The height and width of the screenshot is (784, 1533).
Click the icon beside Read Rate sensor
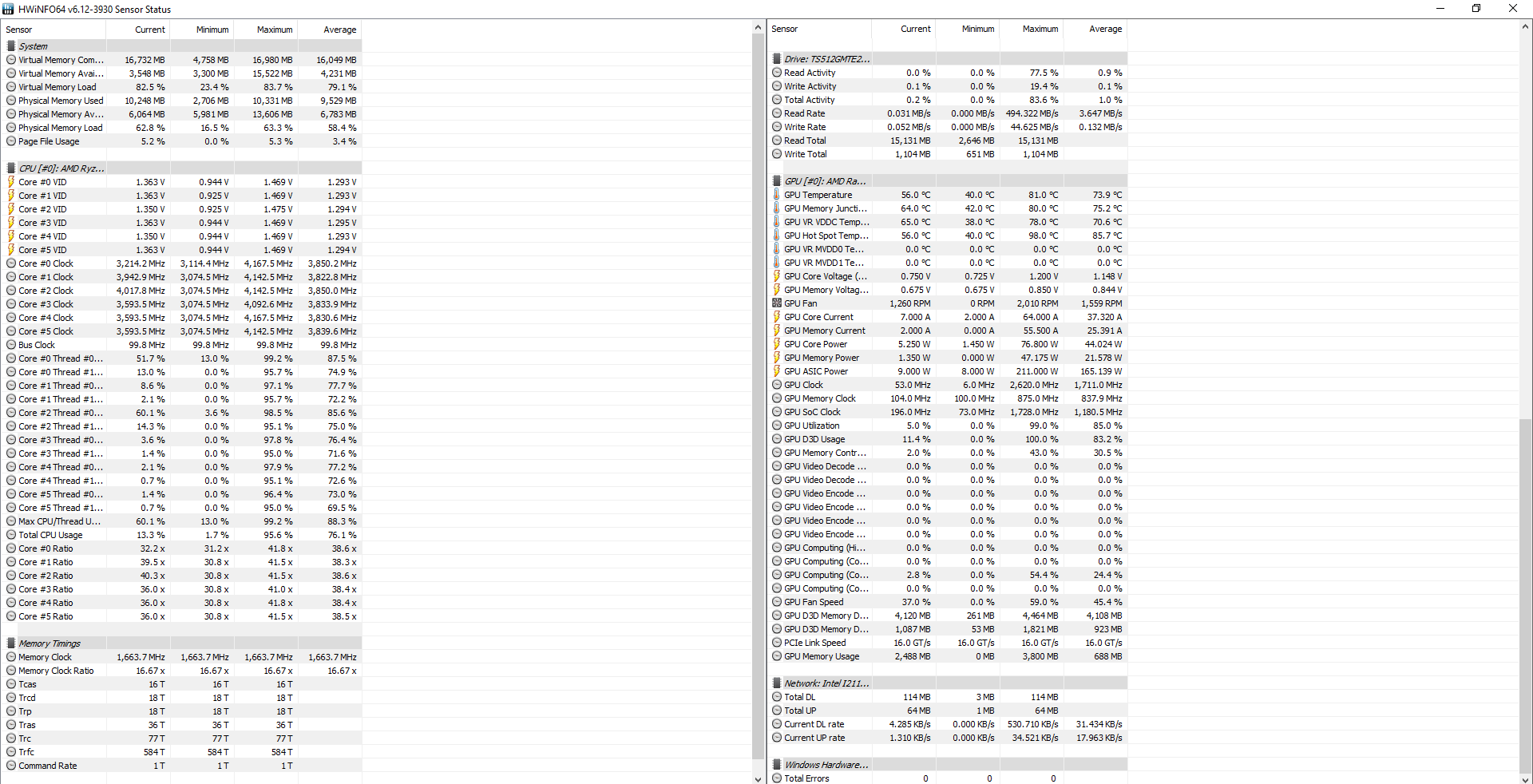pyautogui.click(x=776, y=113)
